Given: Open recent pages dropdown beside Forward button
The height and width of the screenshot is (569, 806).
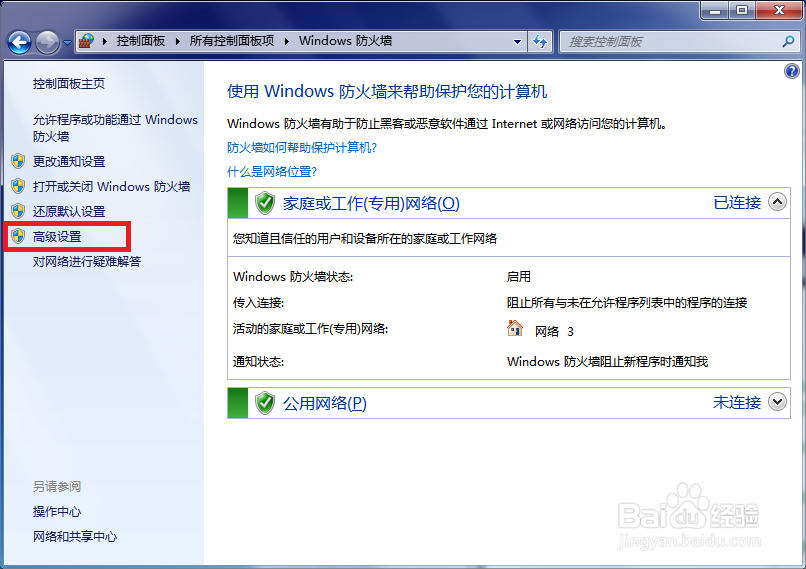Looking at the screenshot, I should click(67, 42).
